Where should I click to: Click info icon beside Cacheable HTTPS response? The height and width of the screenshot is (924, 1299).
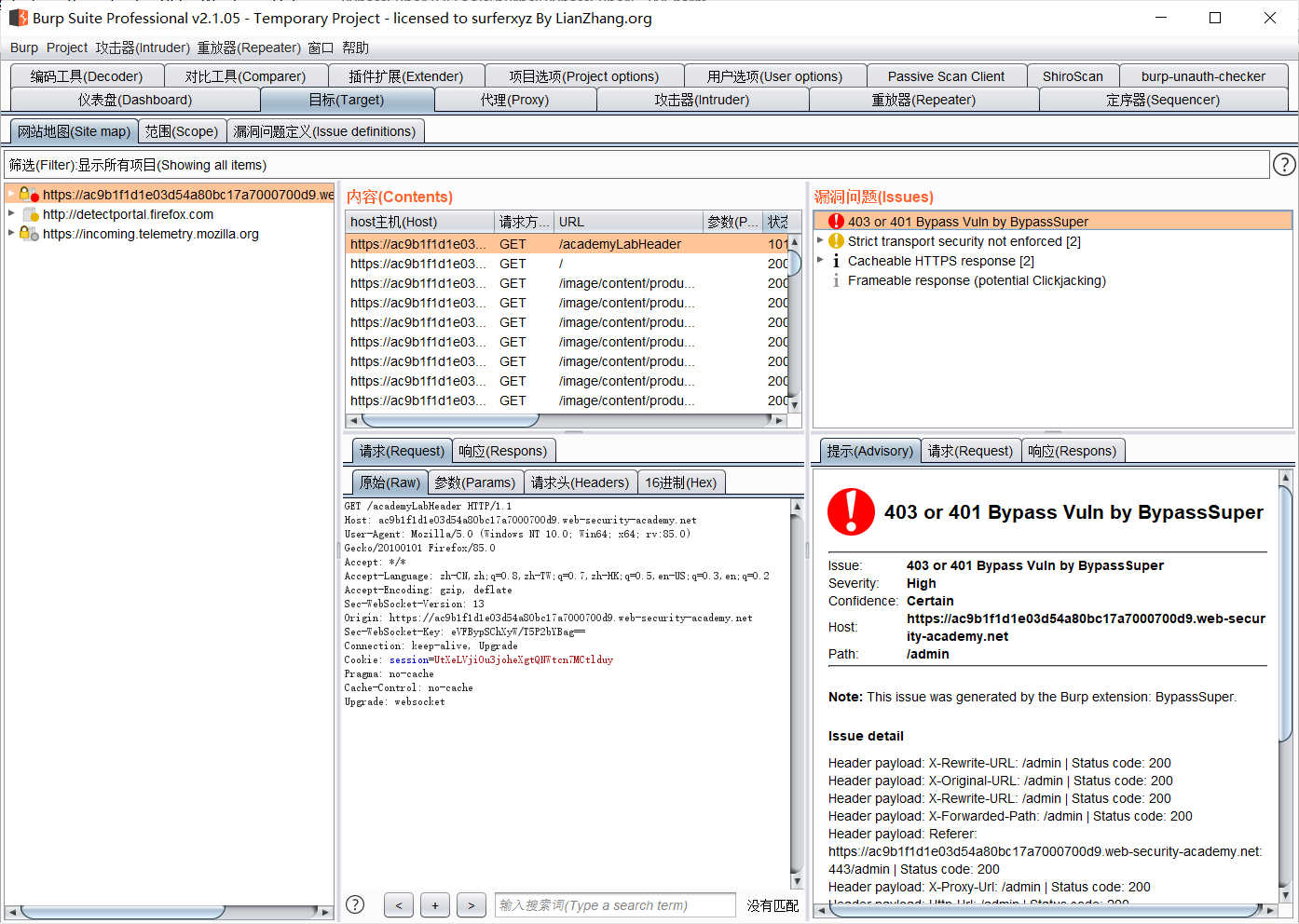(836, 261)
